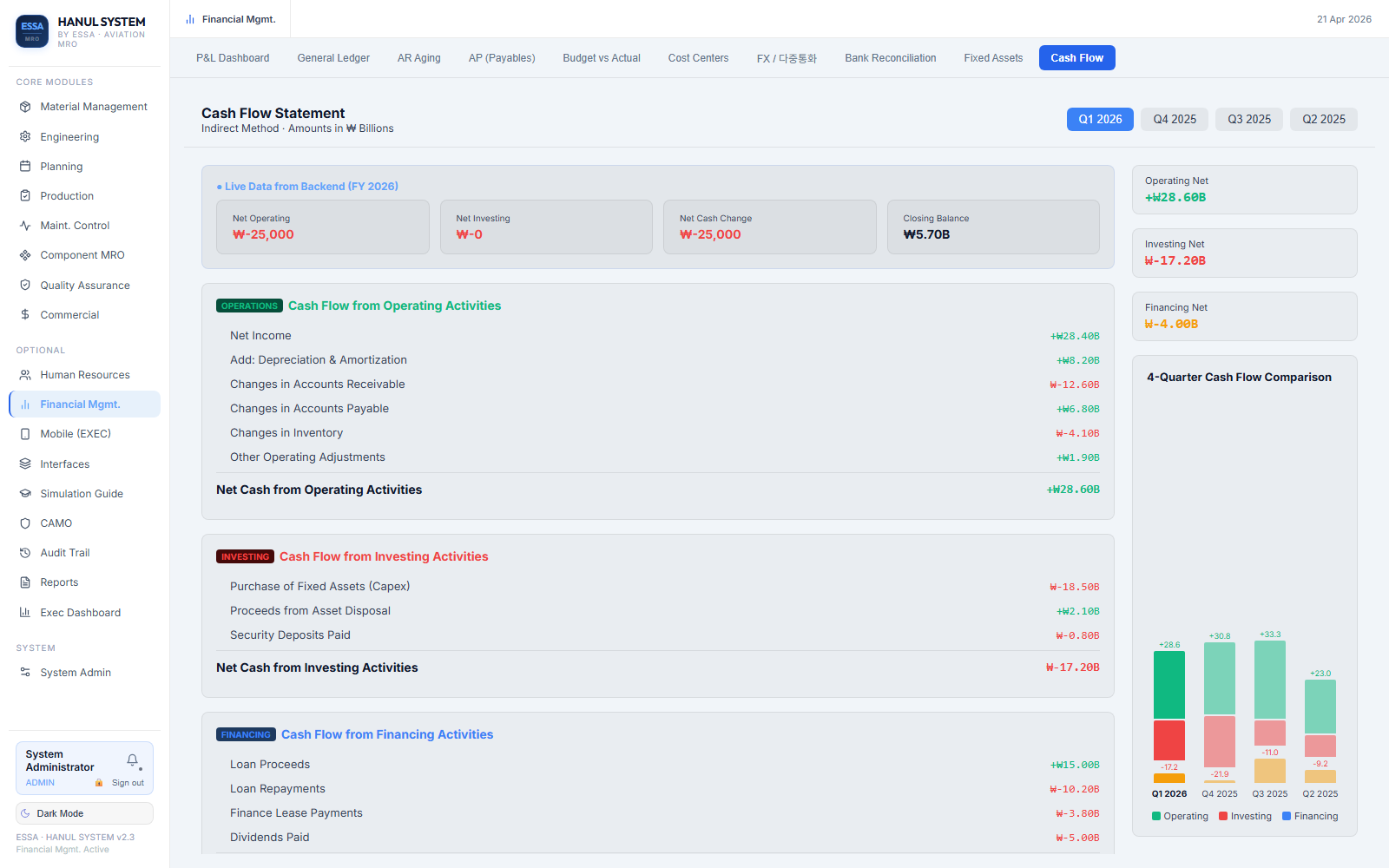Screen dimensions: 1389x868
Task: Toggle Dark Mode
Action: pos(84,813)
